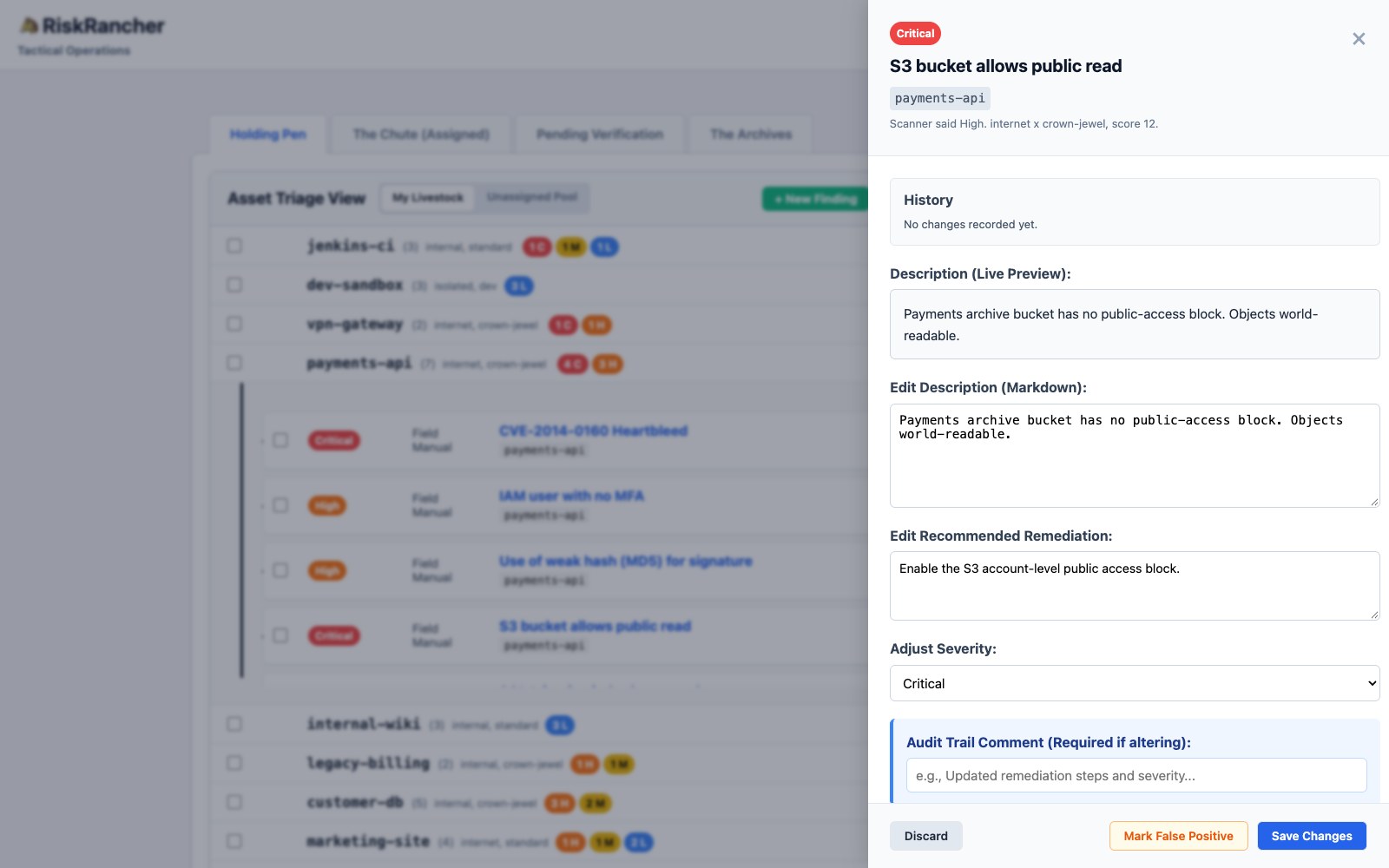Check the legacy-billing asset checkbox

coord(234,763)
